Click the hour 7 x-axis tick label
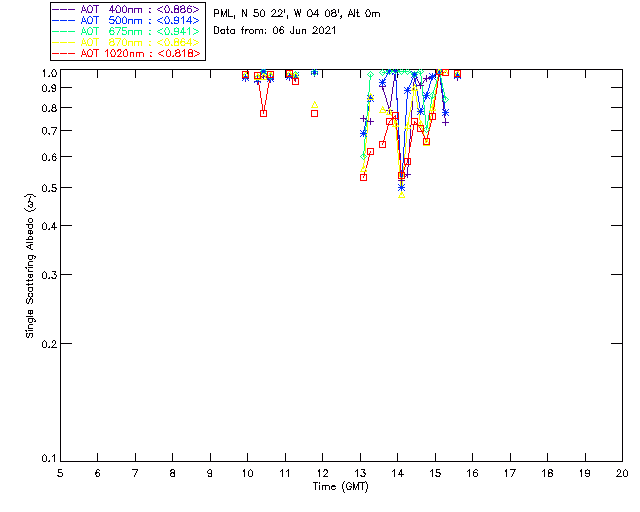The width and height of the screenshot is (640, 512). pyautogui.click(x=135, y=473)
